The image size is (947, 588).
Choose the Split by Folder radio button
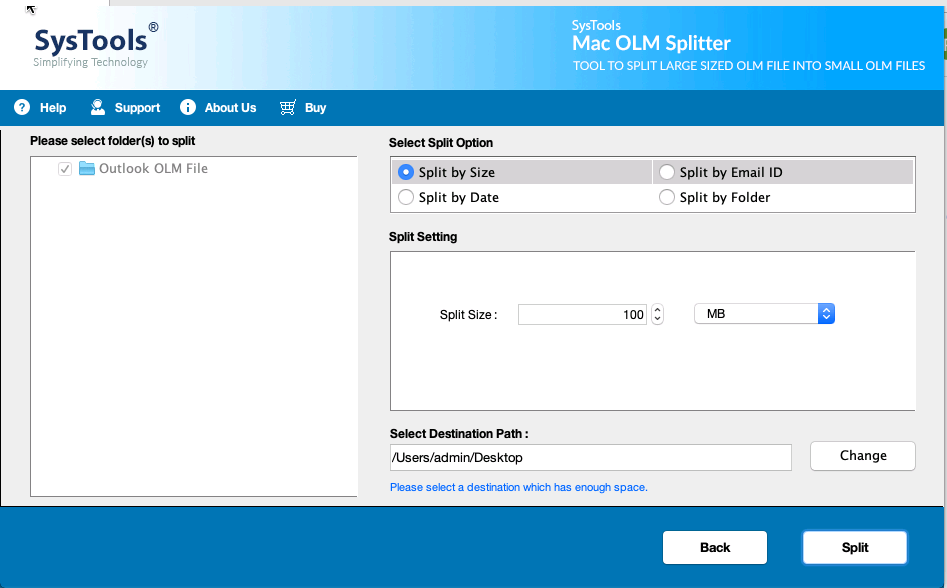(x=667, y=197)
